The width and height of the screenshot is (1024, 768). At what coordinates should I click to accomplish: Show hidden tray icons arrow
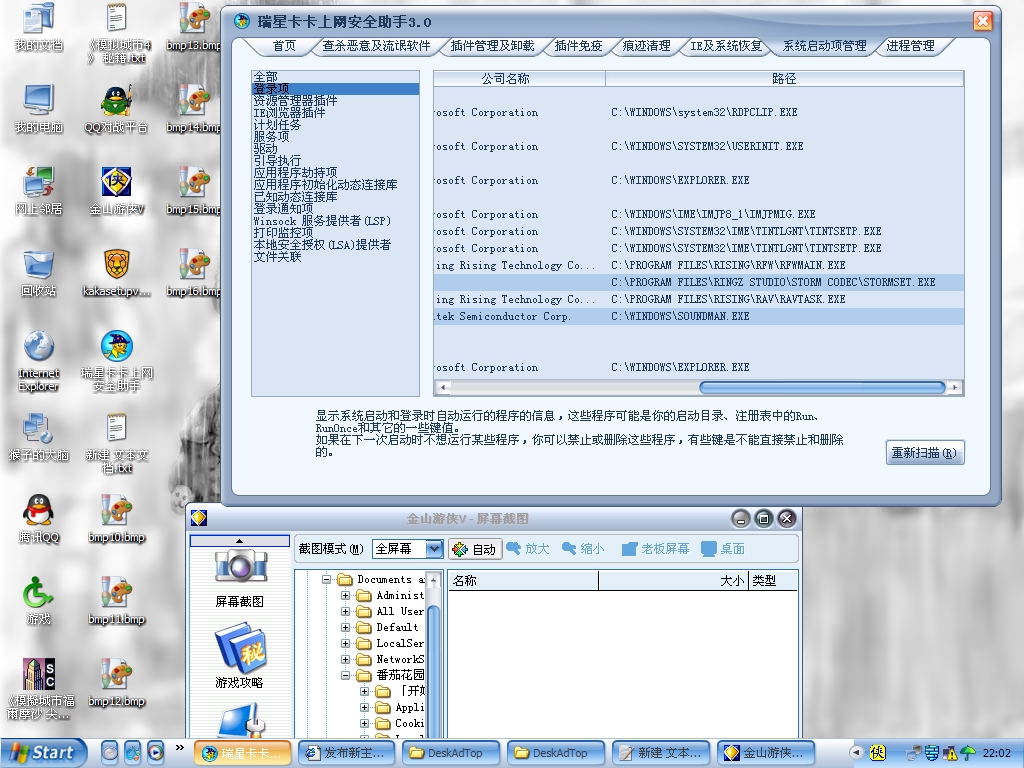(x=856, y=752)
